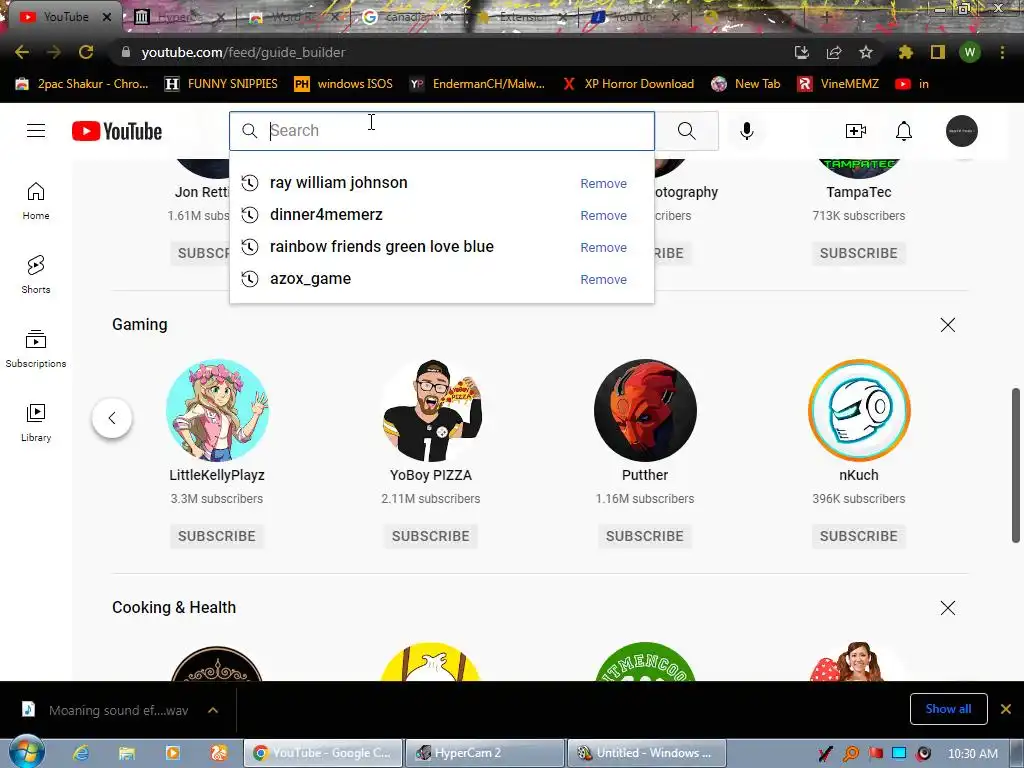The height and width of the screenshot is (768, 1024).
Task: Close the downloads bar
Action: point(1006,709)
